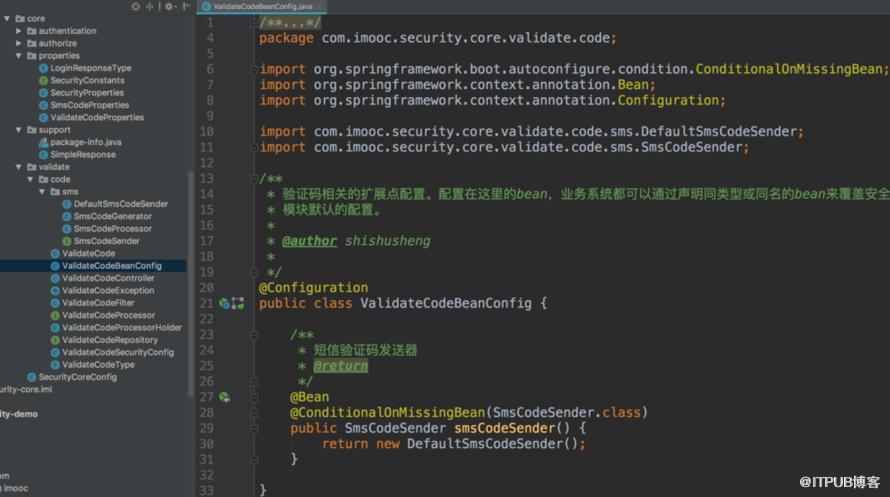The image size is (890, 497).
Task: Fold the Javadoc comment starting line 23
Action: click(254, 335)
